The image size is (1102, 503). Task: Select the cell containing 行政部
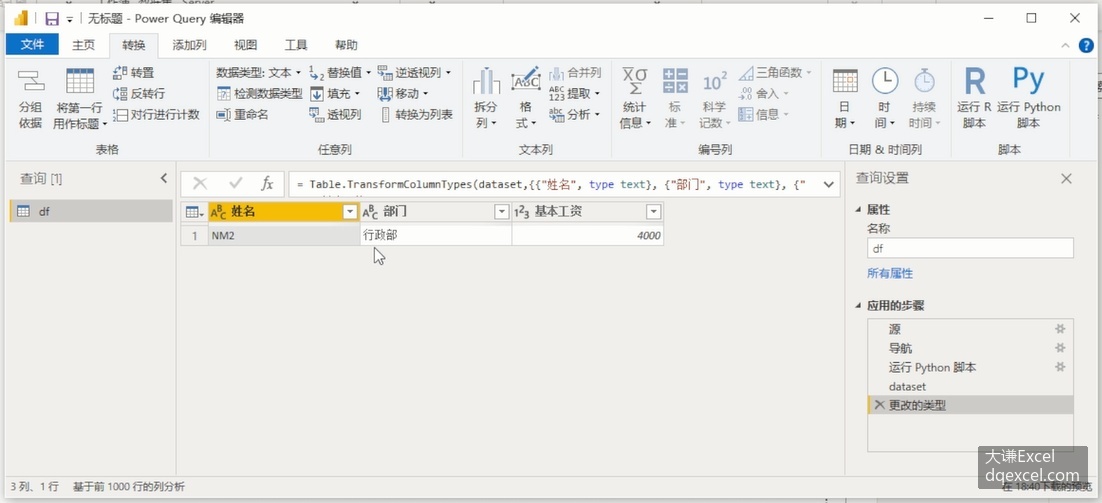(x=436, y=235)
